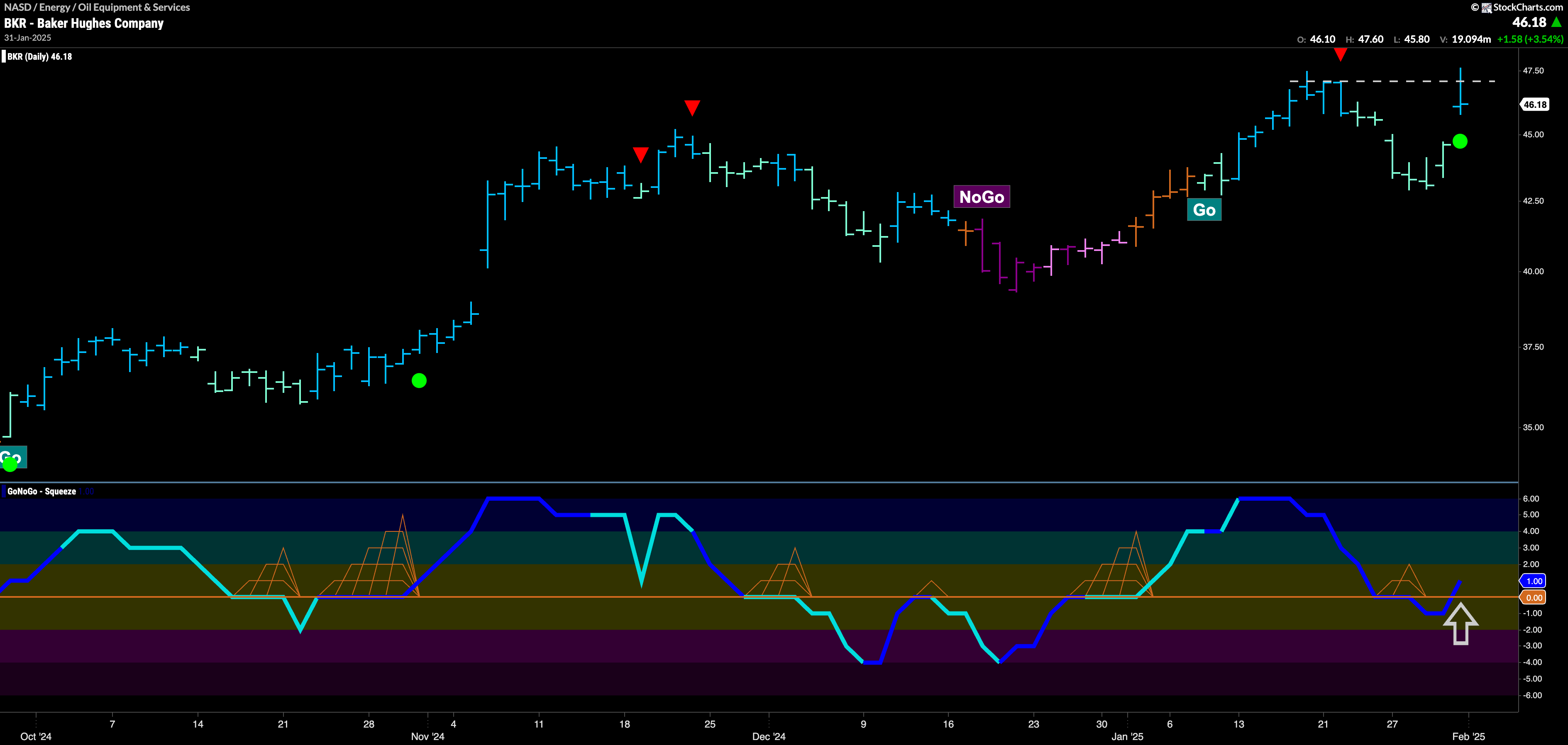Click the 13 date label in January
This screenshot has height=745, width=1568.
(x=1239, y=724)
